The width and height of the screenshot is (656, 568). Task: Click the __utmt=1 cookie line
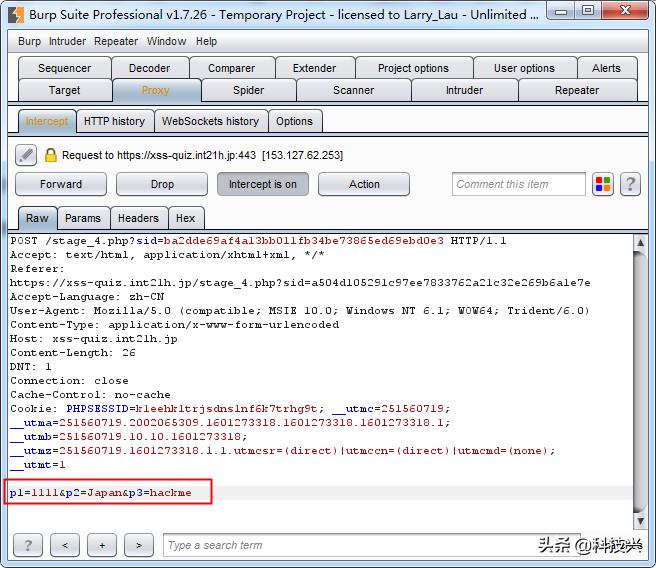tap(38, 465)
